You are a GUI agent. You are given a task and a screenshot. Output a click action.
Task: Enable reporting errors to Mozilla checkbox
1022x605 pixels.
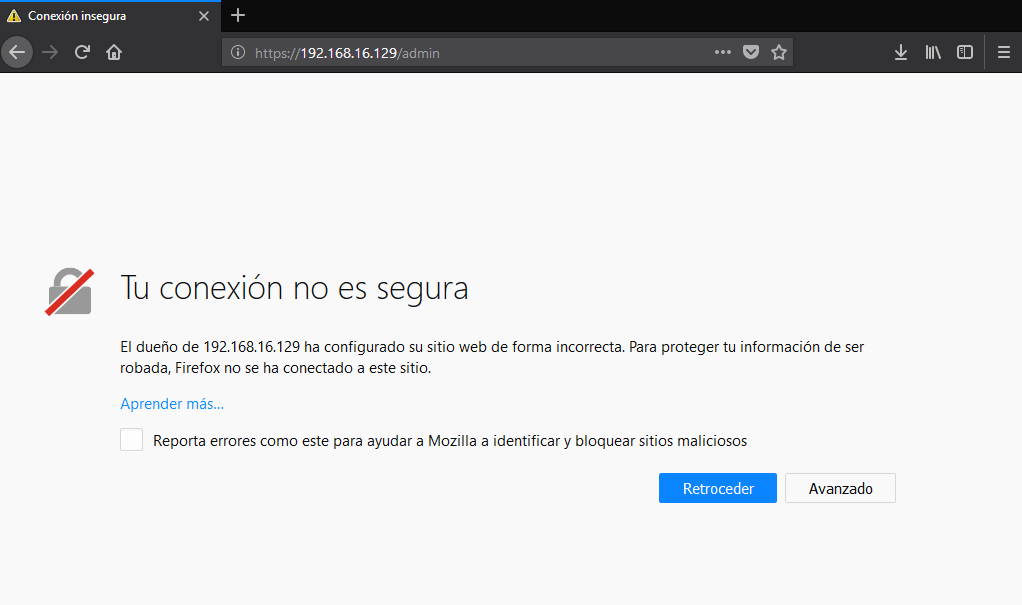131,440
